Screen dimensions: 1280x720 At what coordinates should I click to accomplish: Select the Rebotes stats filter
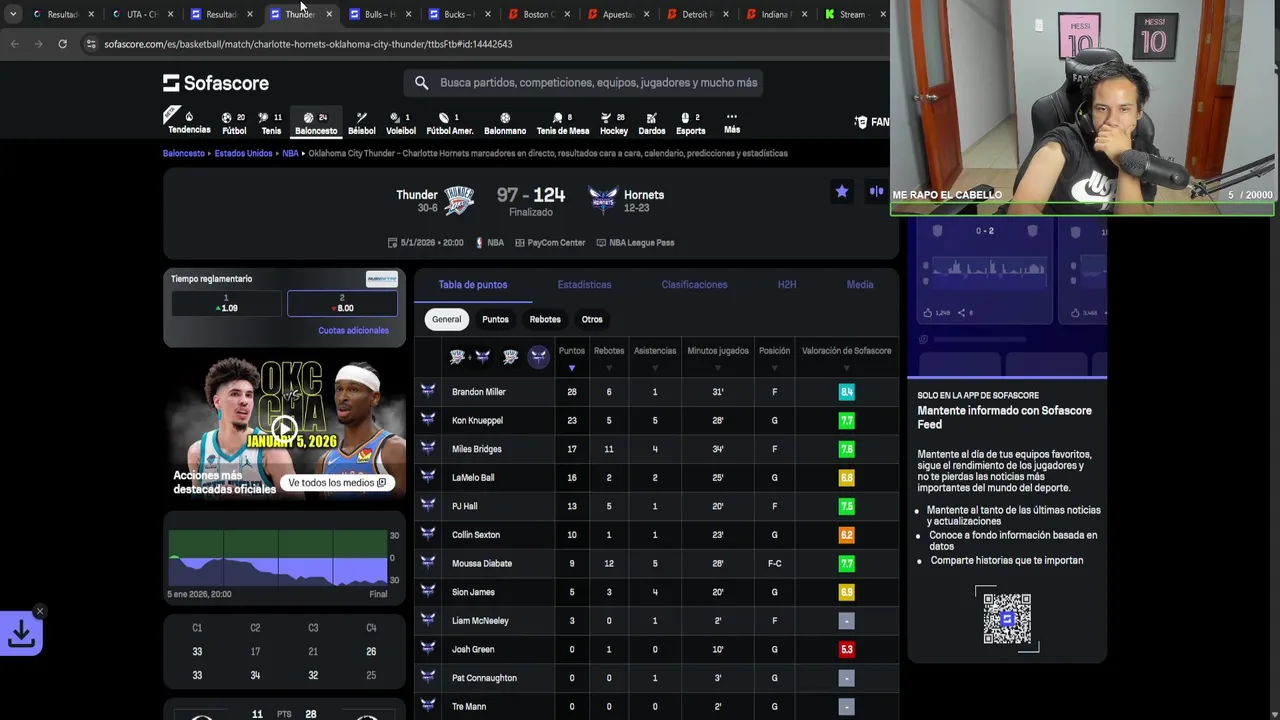click(545, 319)
